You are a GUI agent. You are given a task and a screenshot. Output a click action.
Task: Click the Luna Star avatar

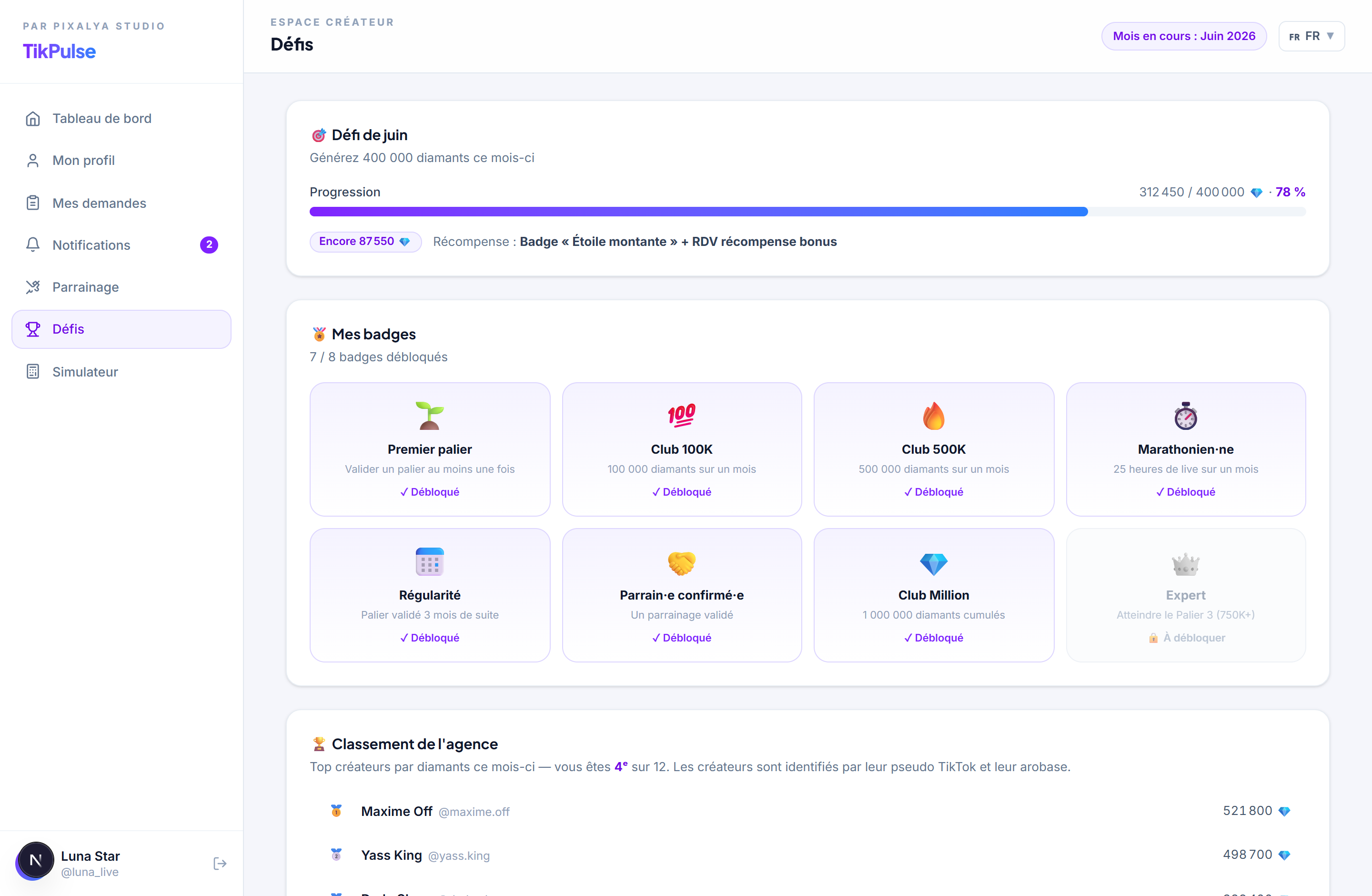35,861
